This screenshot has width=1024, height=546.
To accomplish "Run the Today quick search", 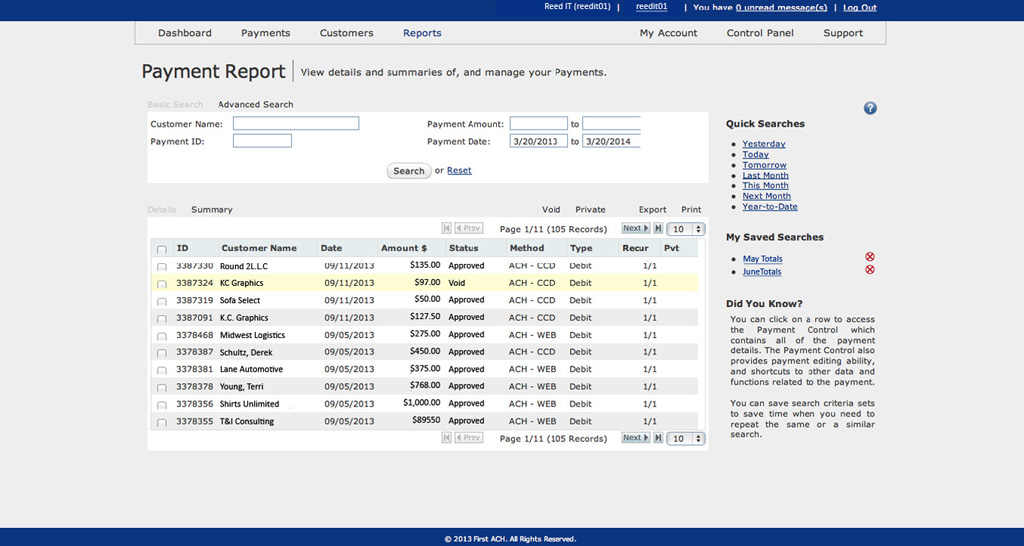I will [x=756, y=154].
